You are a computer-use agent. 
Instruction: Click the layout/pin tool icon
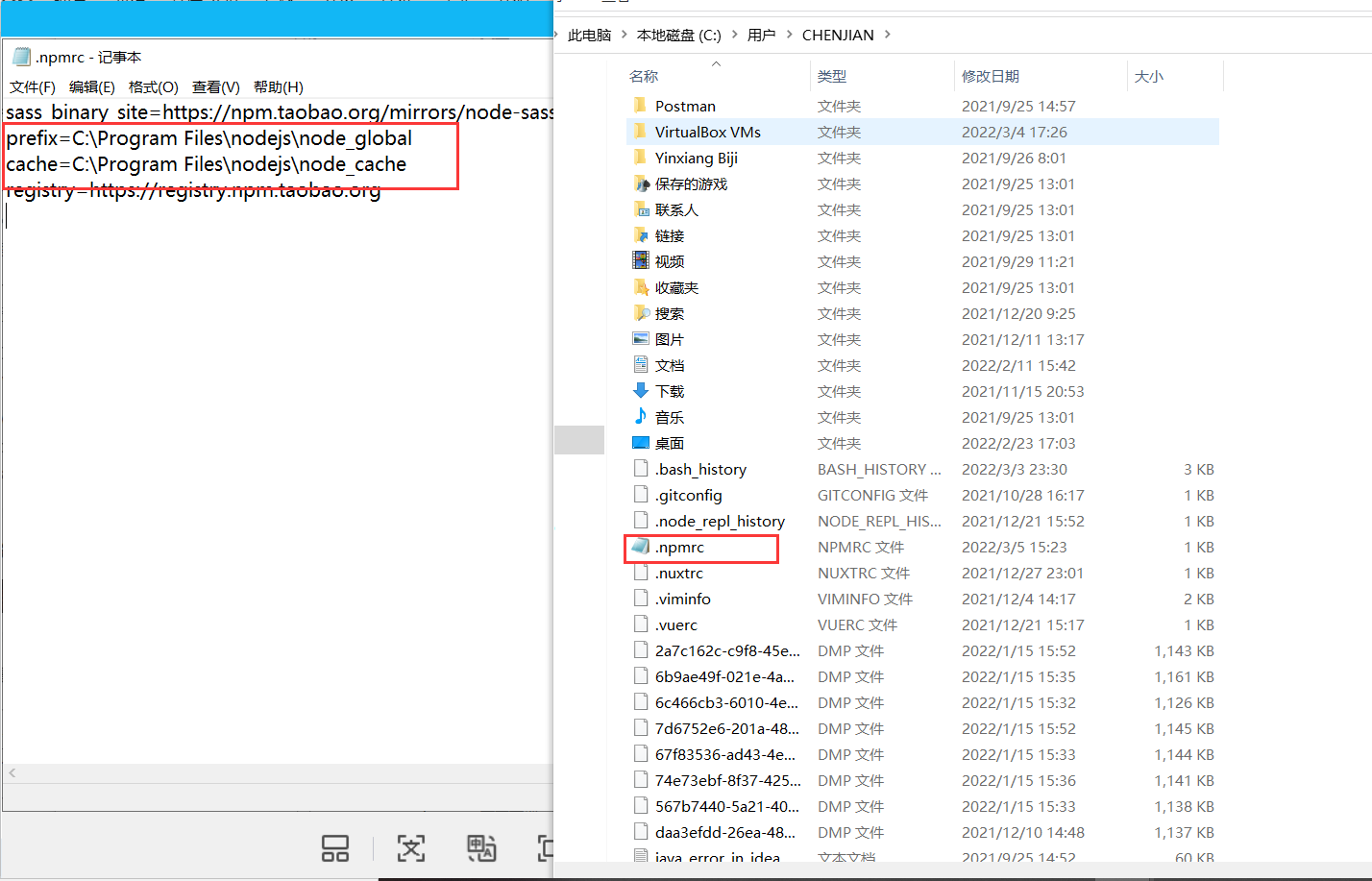tap(334, 848)
